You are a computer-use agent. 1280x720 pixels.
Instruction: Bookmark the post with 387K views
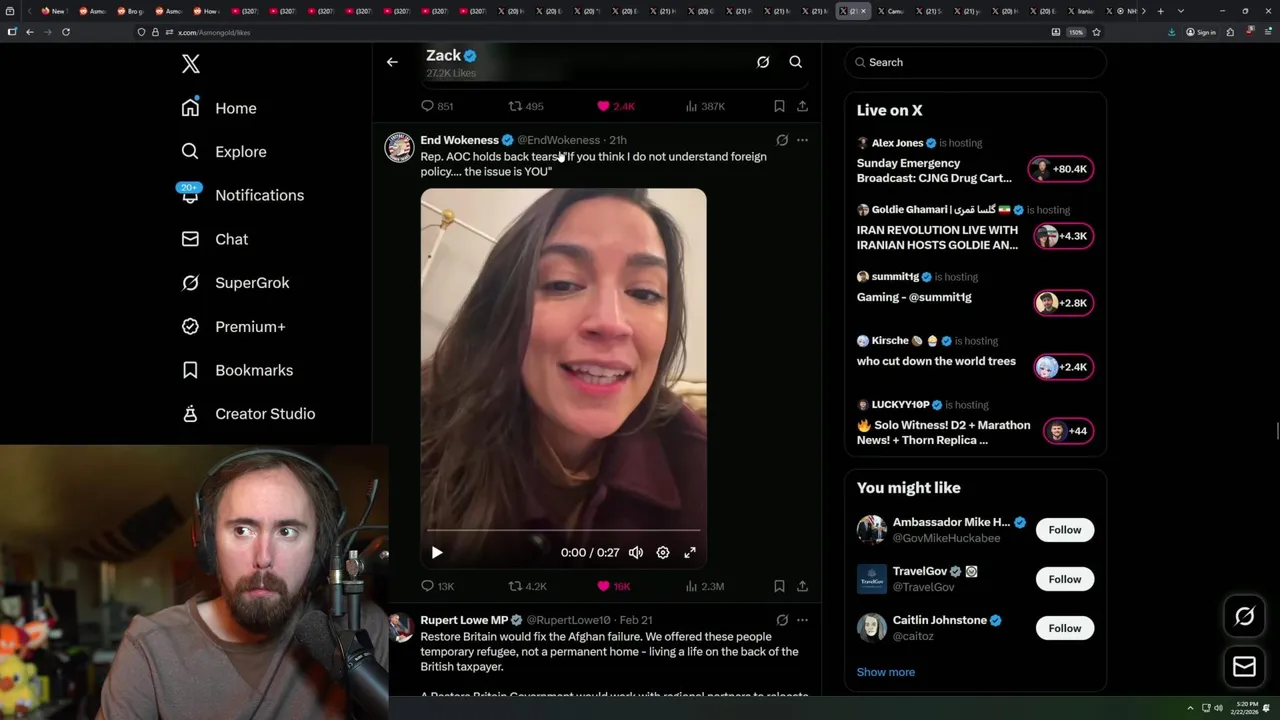[779, 106]
